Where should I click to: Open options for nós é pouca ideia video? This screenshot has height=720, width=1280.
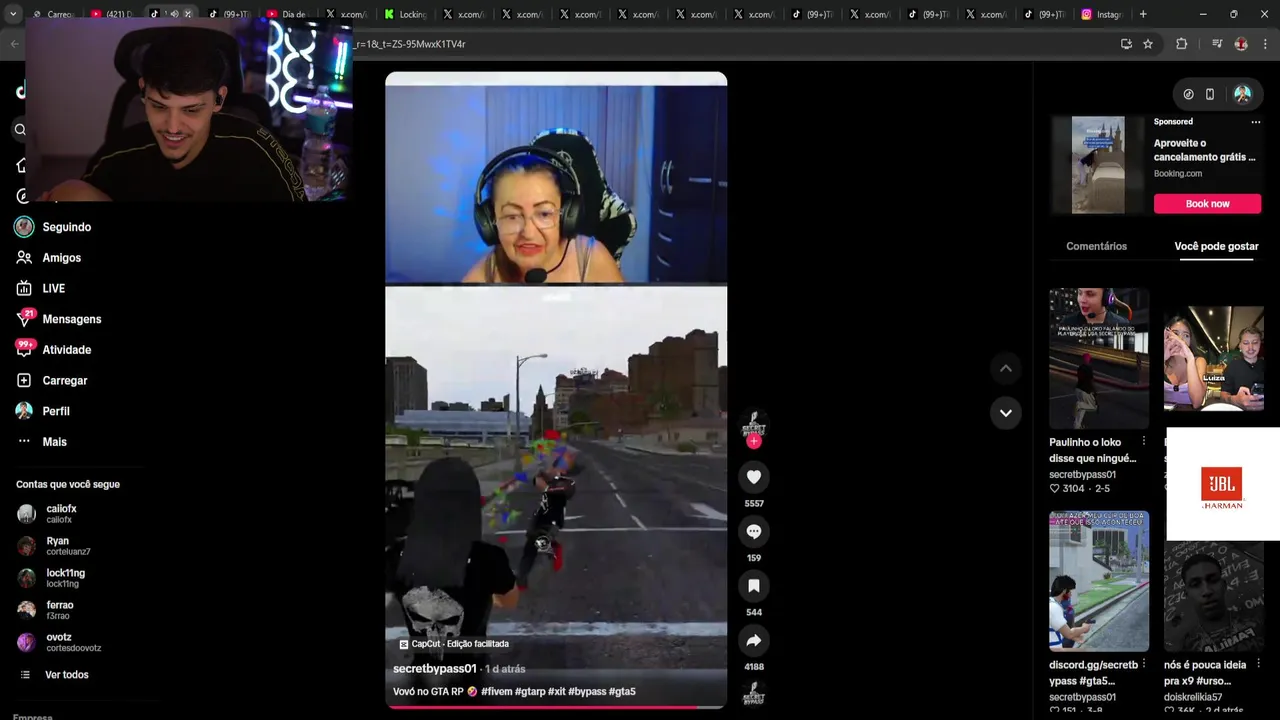(1258, 664)
